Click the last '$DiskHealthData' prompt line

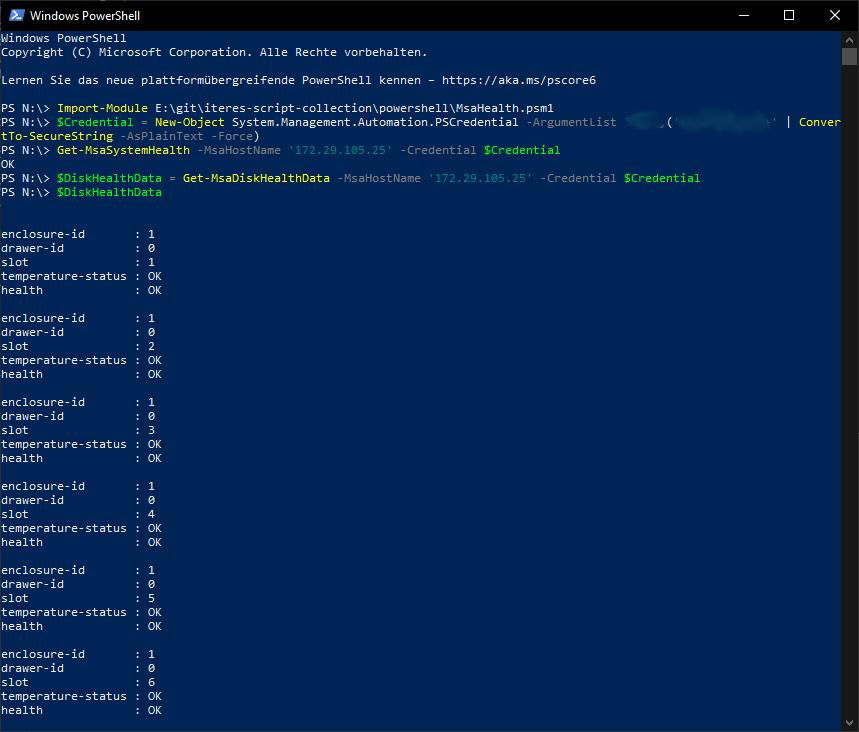point(81,192)
